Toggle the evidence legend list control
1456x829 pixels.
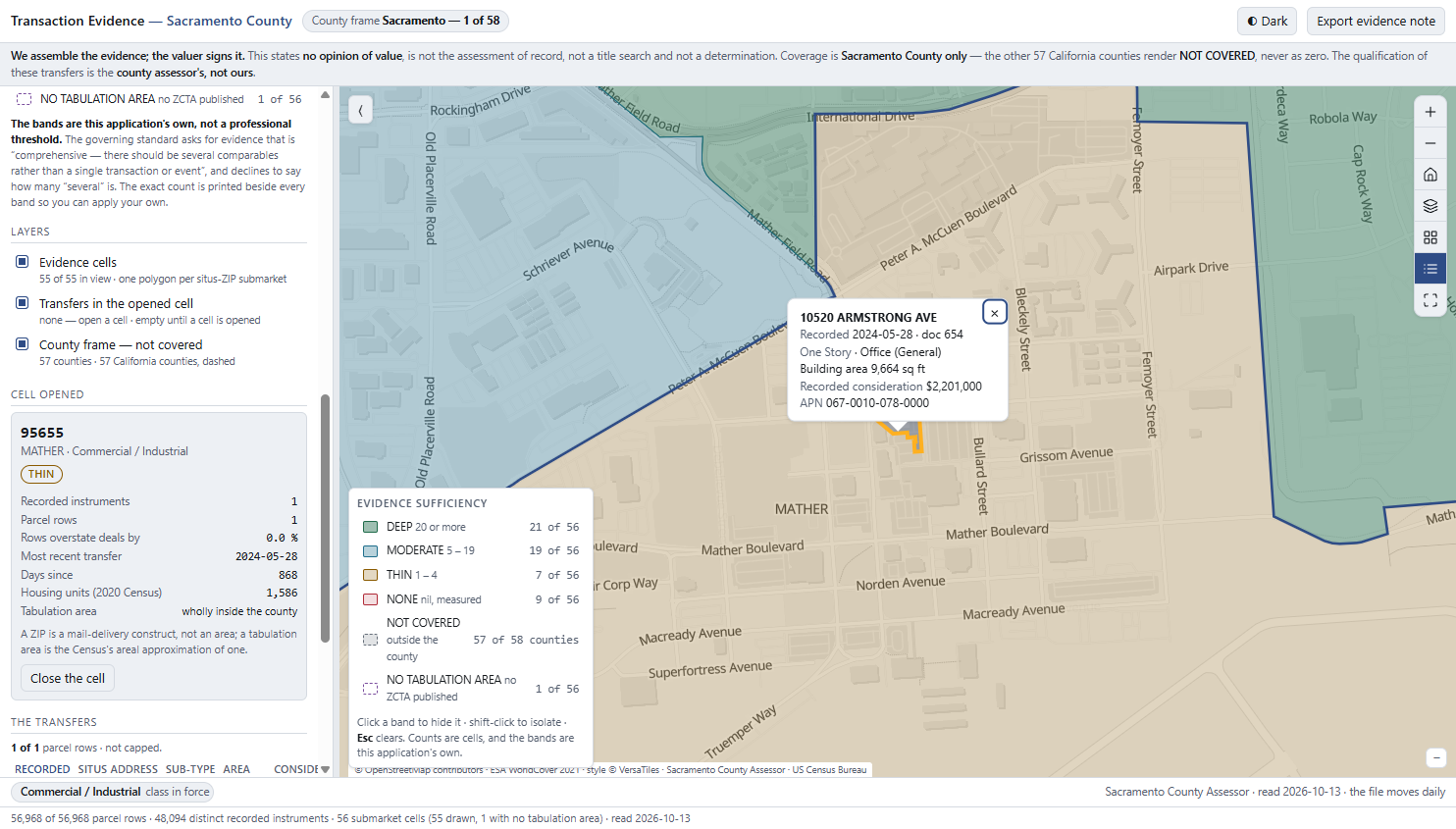click(x=1430, y=269)
